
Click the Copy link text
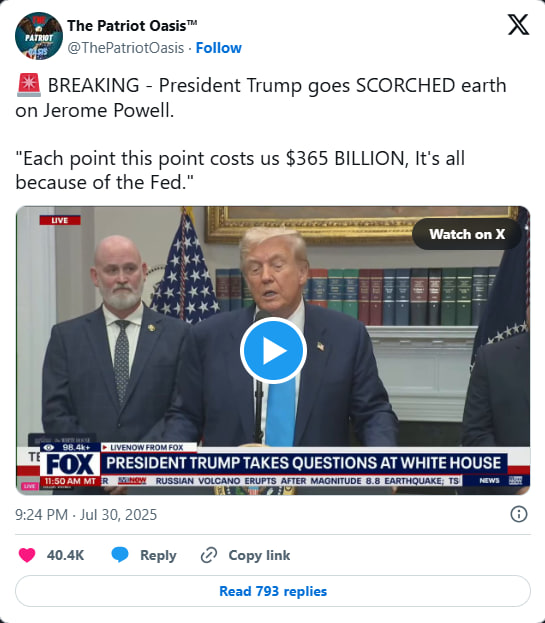click(x=259, y=555)
